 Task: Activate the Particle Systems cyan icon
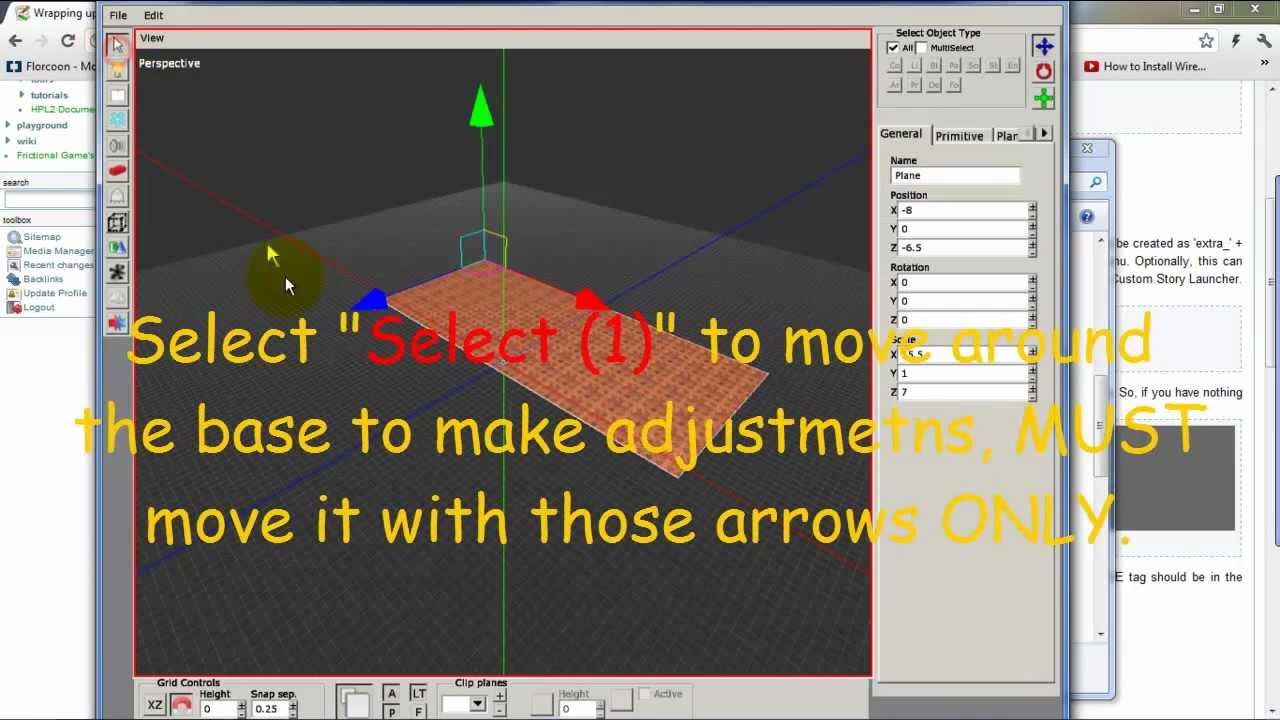click(x=117, y=120)
